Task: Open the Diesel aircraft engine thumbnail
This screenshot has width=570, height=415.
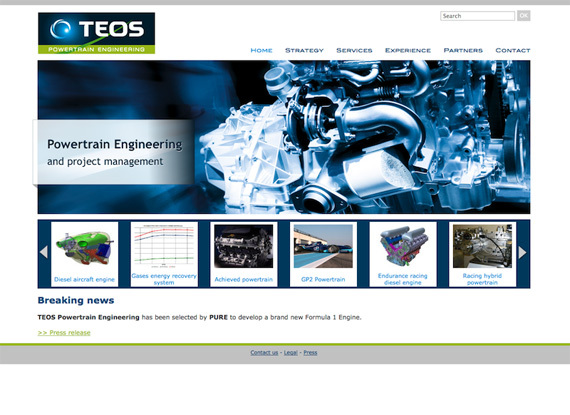Action: click(x=84, y=247)
